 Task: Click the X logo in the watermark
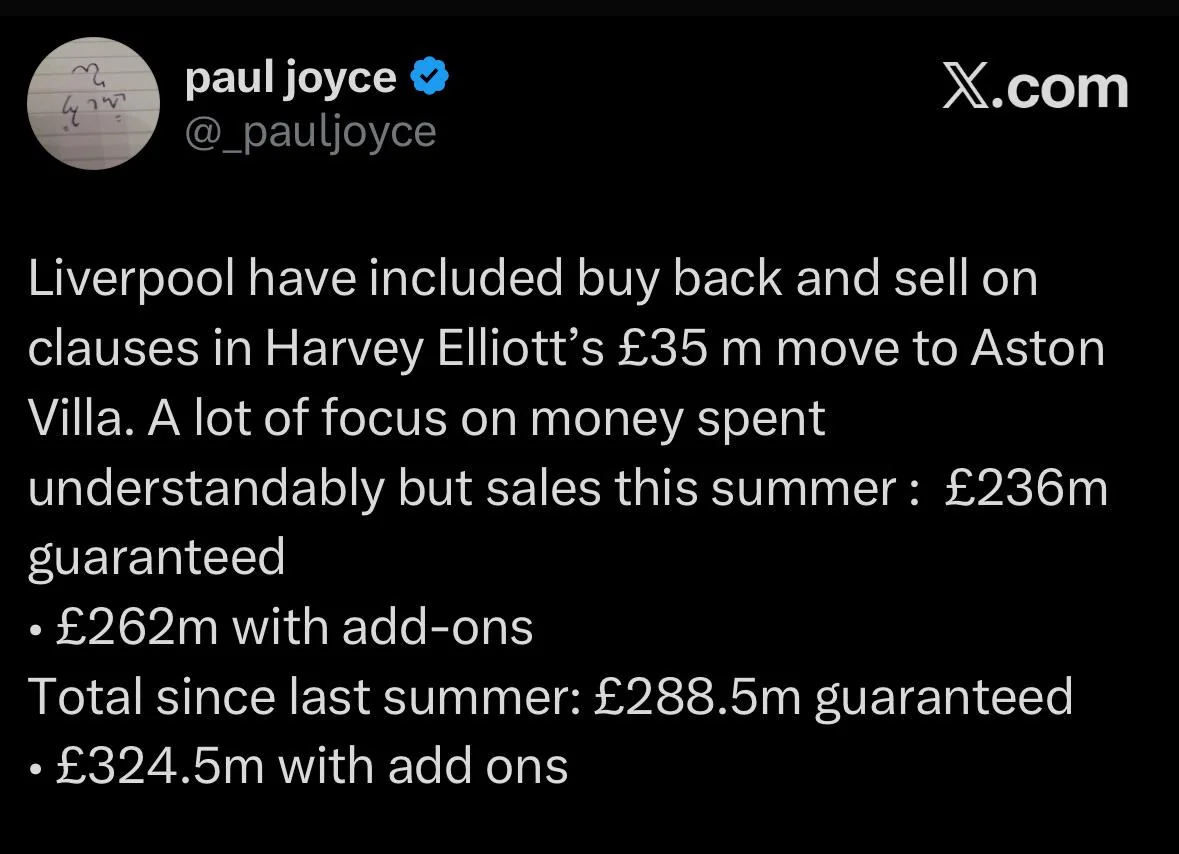pyautogui.click(x=966, y=88)
